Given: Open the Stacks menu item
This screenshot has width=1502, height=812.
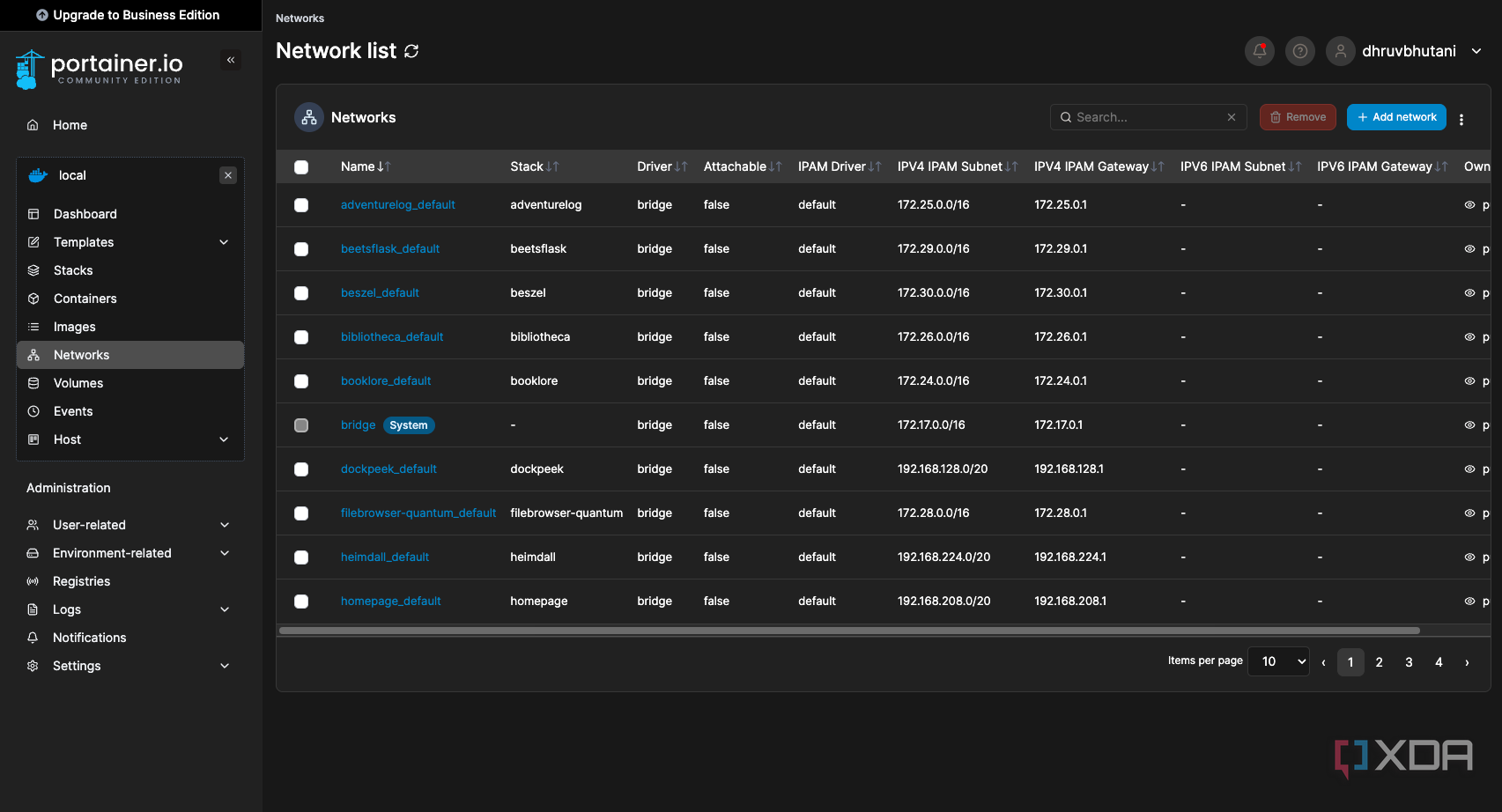Looking at the screenshot, I should 130,270.
